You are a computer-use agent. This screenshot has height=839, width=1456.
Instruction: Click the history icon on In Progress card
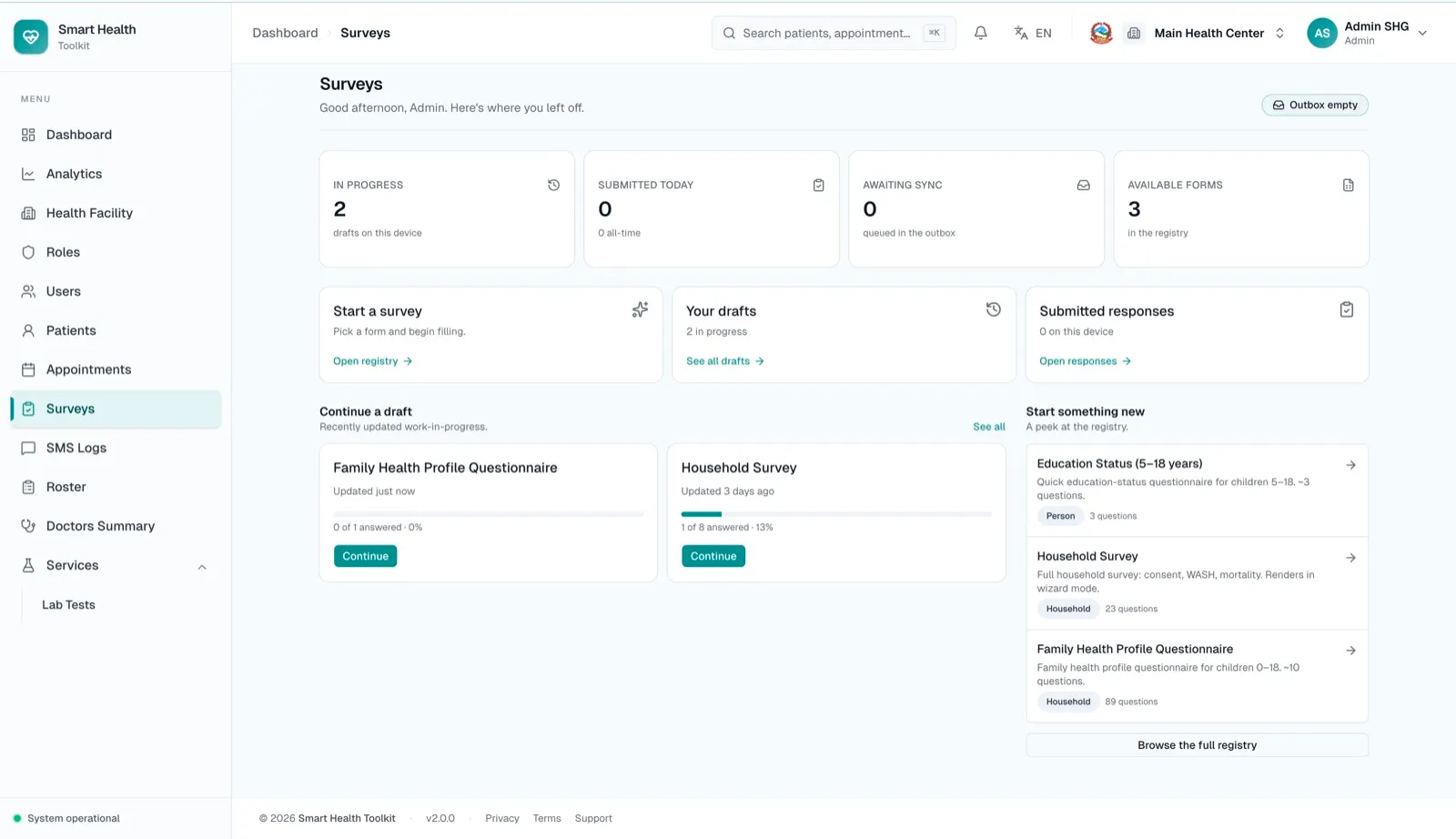click(x=553, y=185)
